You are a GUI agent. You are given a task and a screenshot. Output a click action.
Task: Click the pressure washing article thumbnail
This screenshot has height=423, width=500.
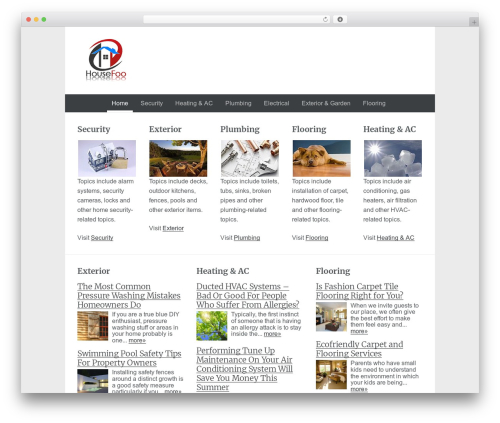click(x=93, y=326)
